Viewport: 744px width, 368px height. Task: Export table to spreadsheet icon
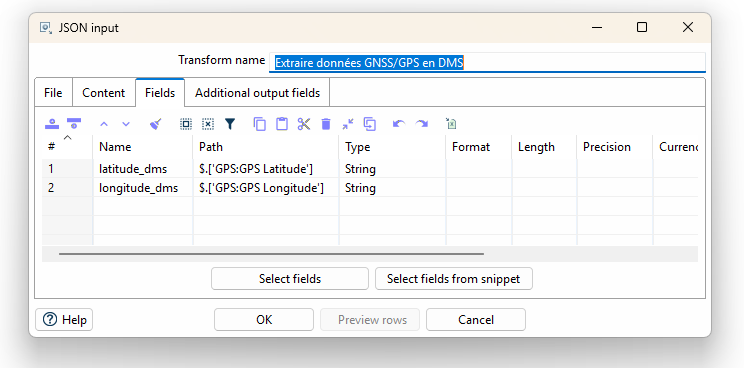451,124
